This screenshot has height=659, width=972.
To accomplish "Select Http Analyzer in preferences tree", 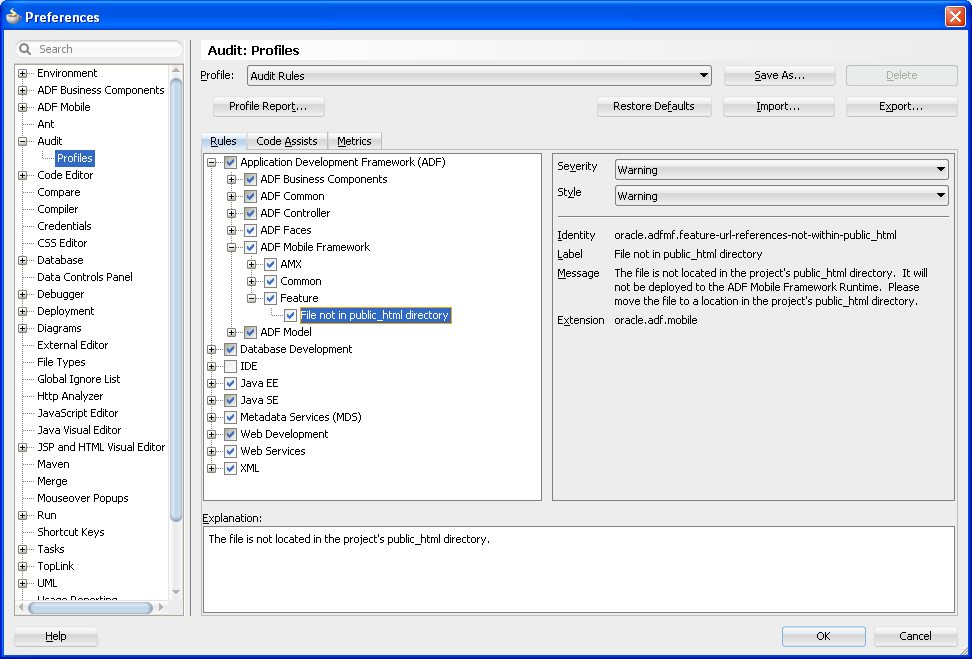I will point(70,396).
